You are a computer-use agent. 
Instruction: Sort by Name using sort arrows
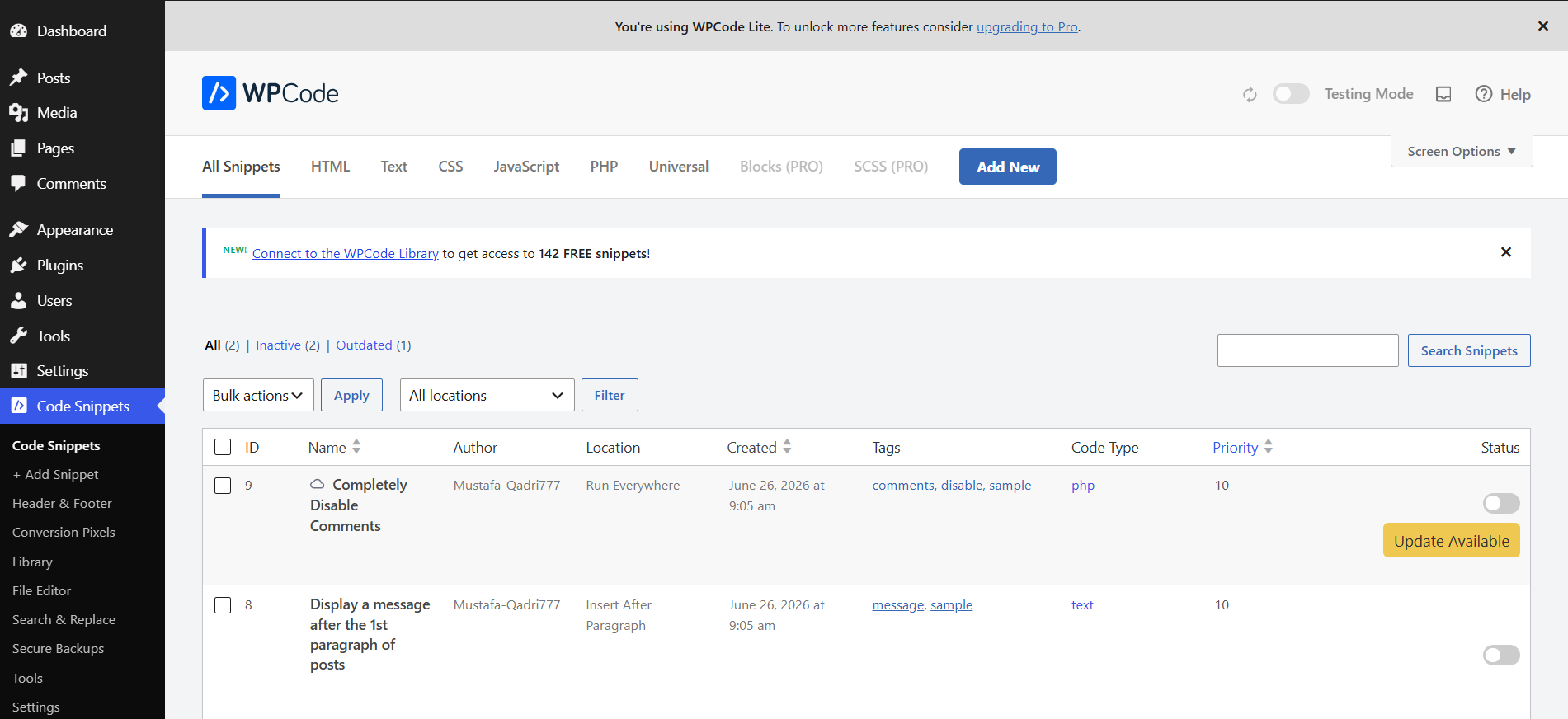(356, 447)
